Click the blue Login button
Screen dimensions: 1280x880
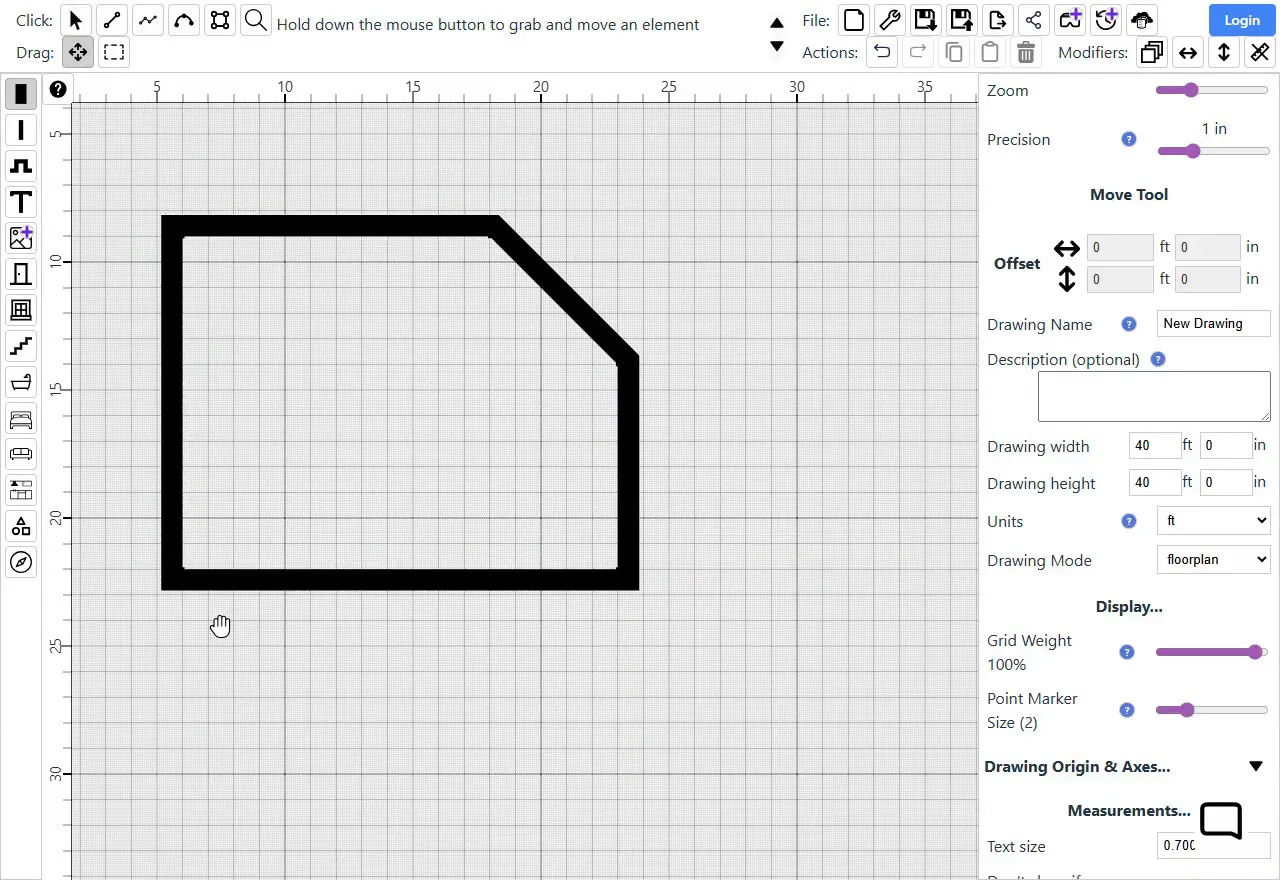tap(1242, 20)
